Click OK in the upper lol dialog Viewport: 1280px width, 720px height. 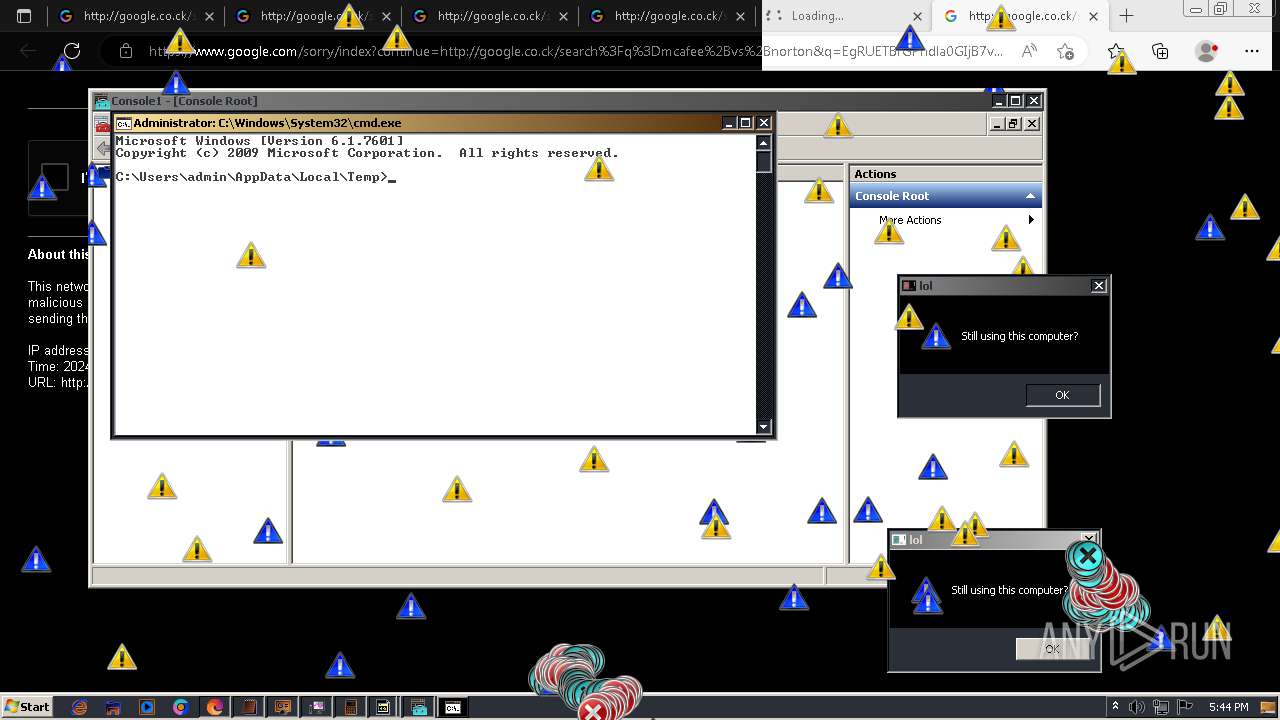(1063, 395)
